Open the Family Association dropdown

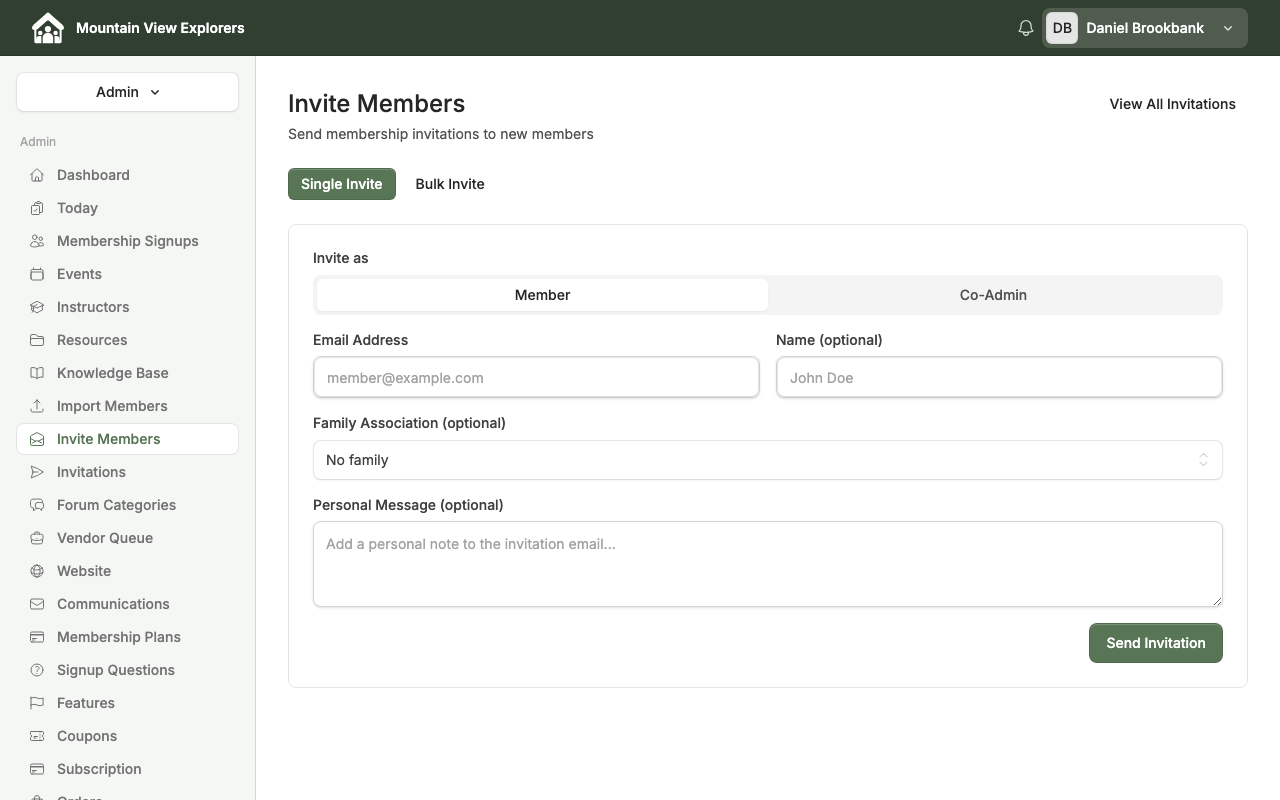768,460
